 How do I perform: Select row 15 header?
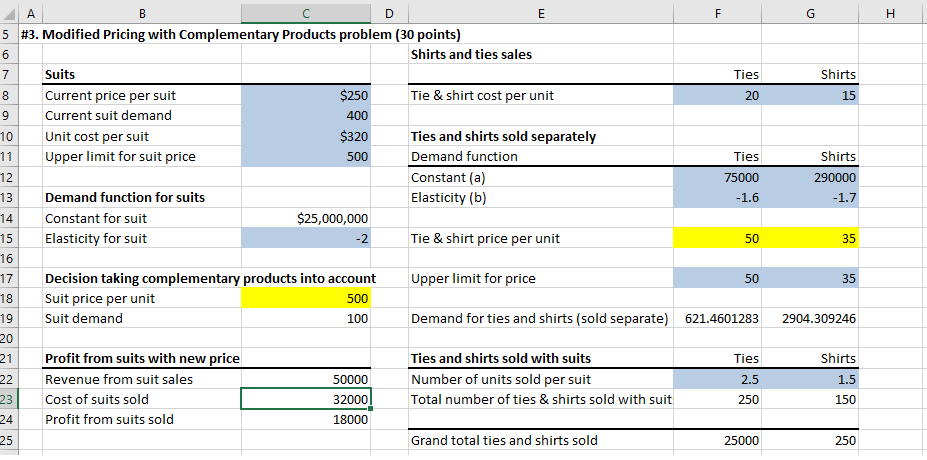[9, 239]
